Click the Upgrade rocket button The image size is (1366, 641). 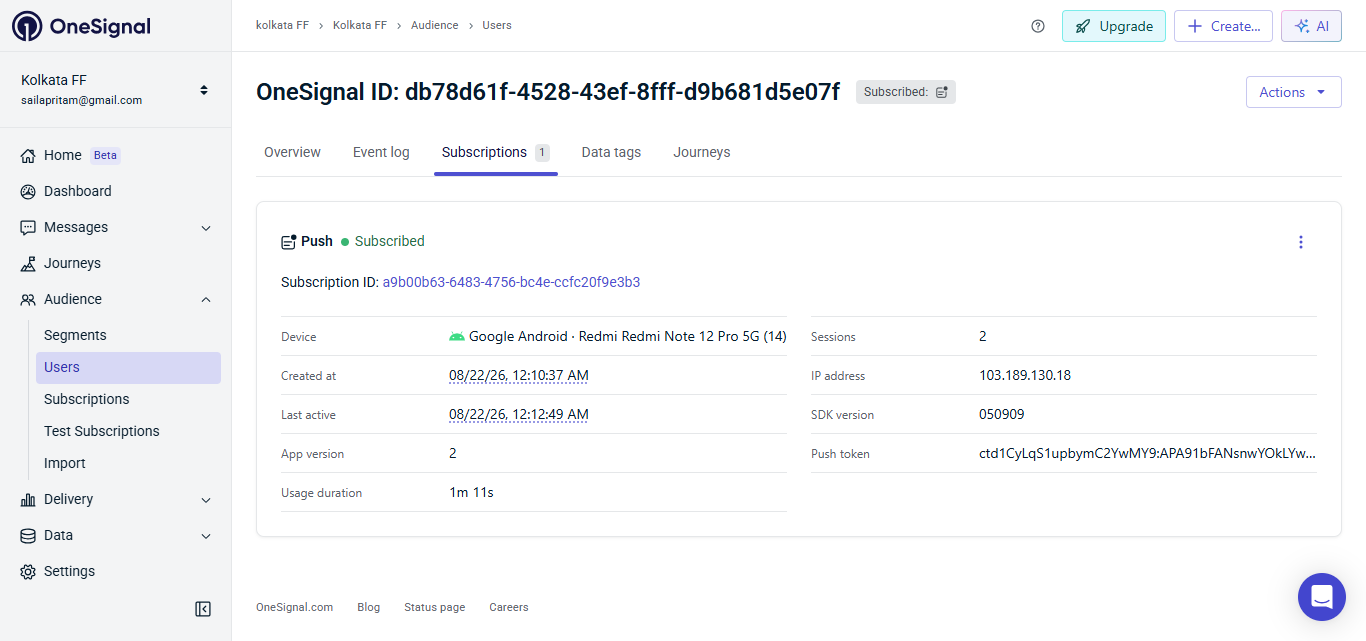coord(1114,26)
